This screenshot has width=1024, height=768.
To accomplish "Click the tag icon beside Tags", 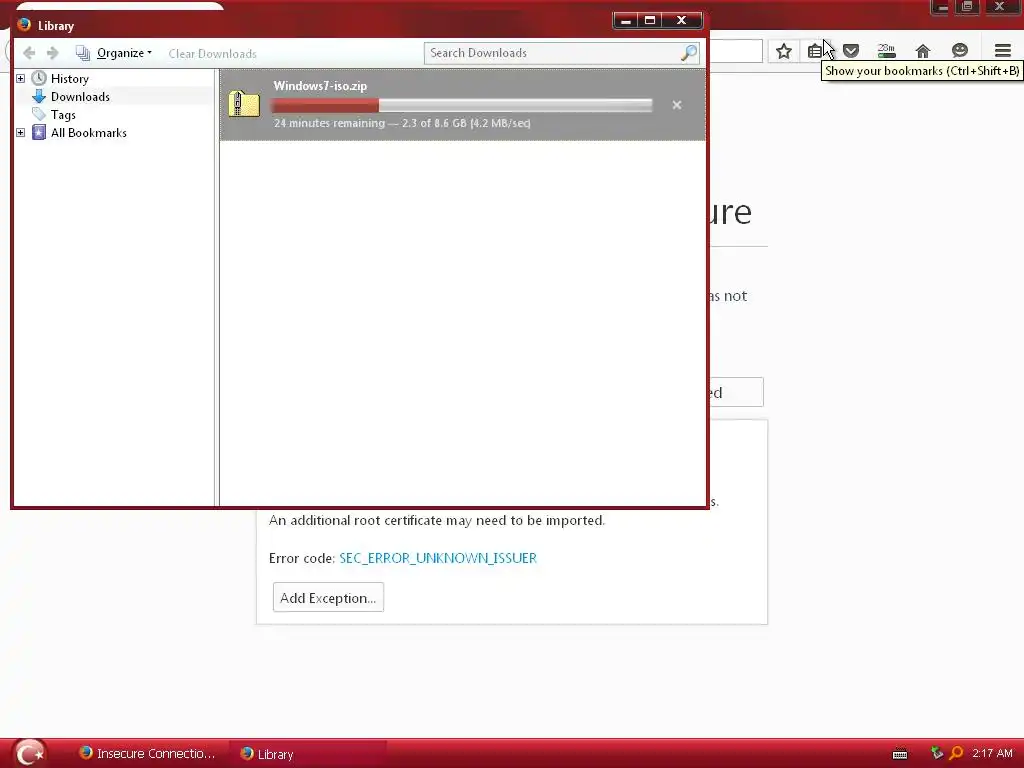I will pos(39,114).
